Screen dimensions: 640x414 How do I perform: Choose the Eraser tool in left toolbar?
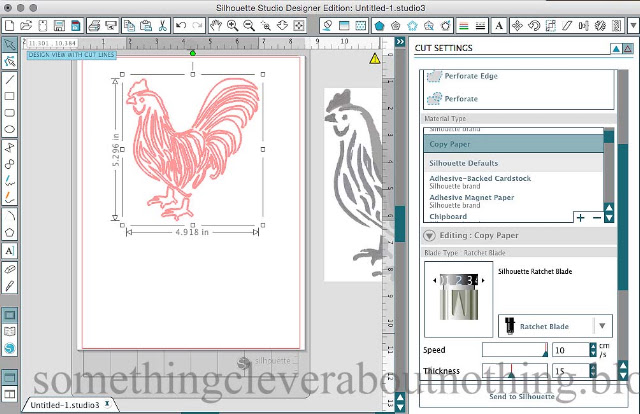pyautogui.click(x=9, y=269)
